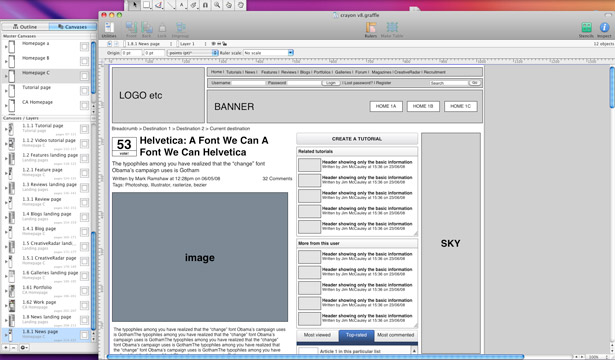Toggle checkbox beside 1.4.1 Blog page

point(84,232)
